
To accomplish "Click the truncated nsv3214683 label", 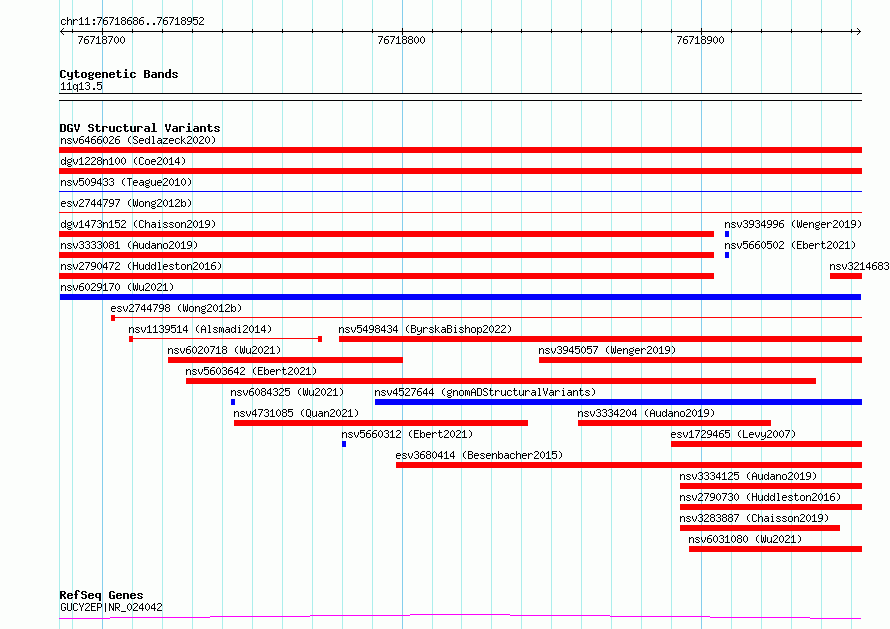I will [x=859, y=266].
